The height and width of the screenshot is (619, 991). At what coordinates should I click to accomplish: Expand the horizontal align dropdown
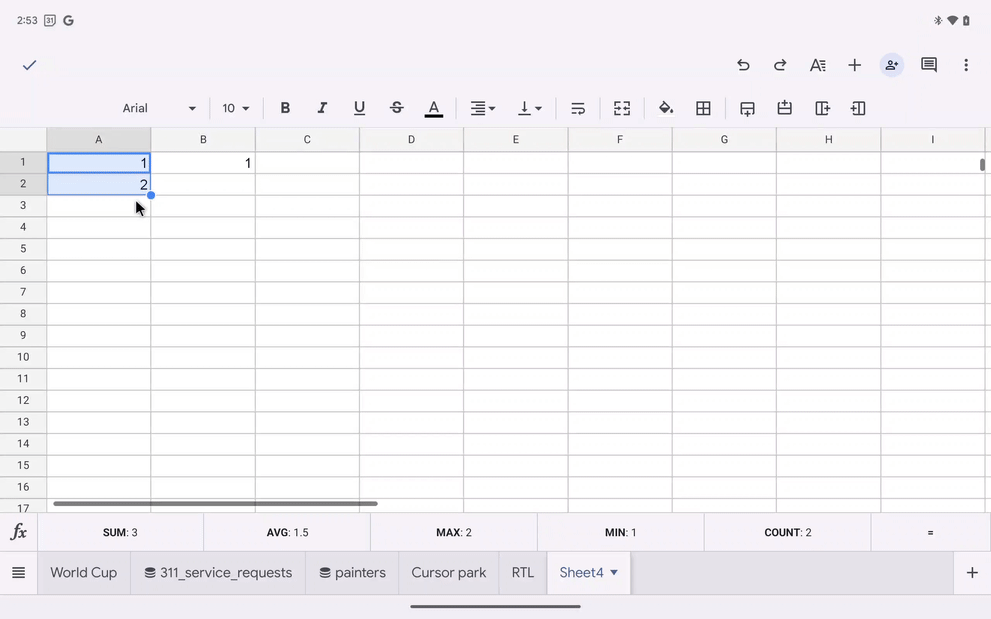tap(483, 108)
